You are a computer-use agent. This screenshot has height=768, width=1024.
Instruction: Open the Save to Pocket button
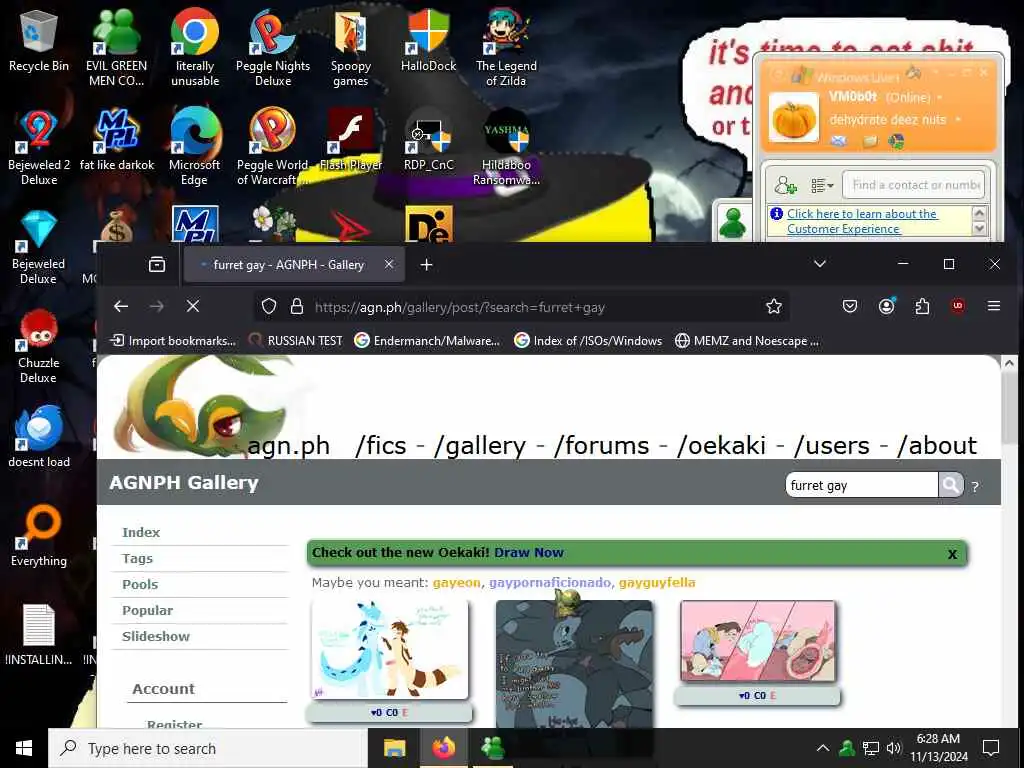point(850,306)
